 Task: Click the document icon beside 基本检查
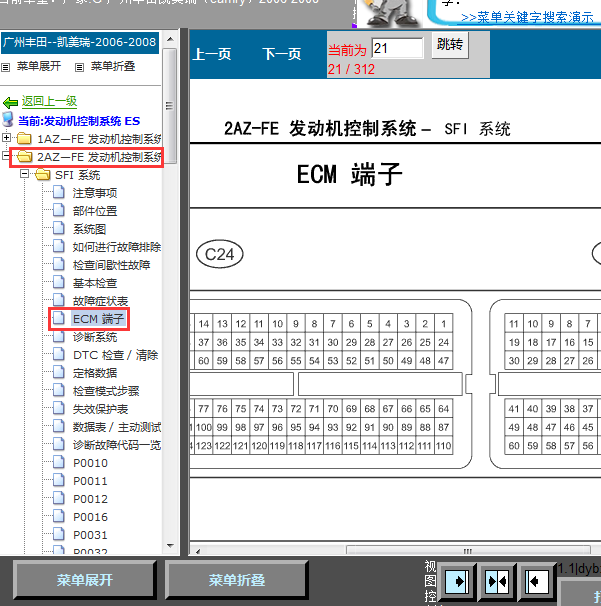point(58,282)
